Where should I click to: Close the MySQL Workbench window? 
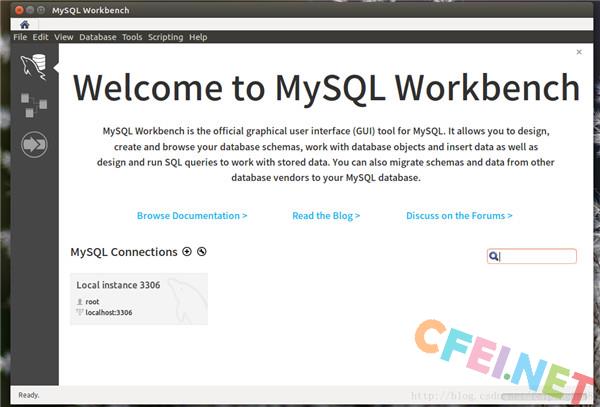click(19, 10)
